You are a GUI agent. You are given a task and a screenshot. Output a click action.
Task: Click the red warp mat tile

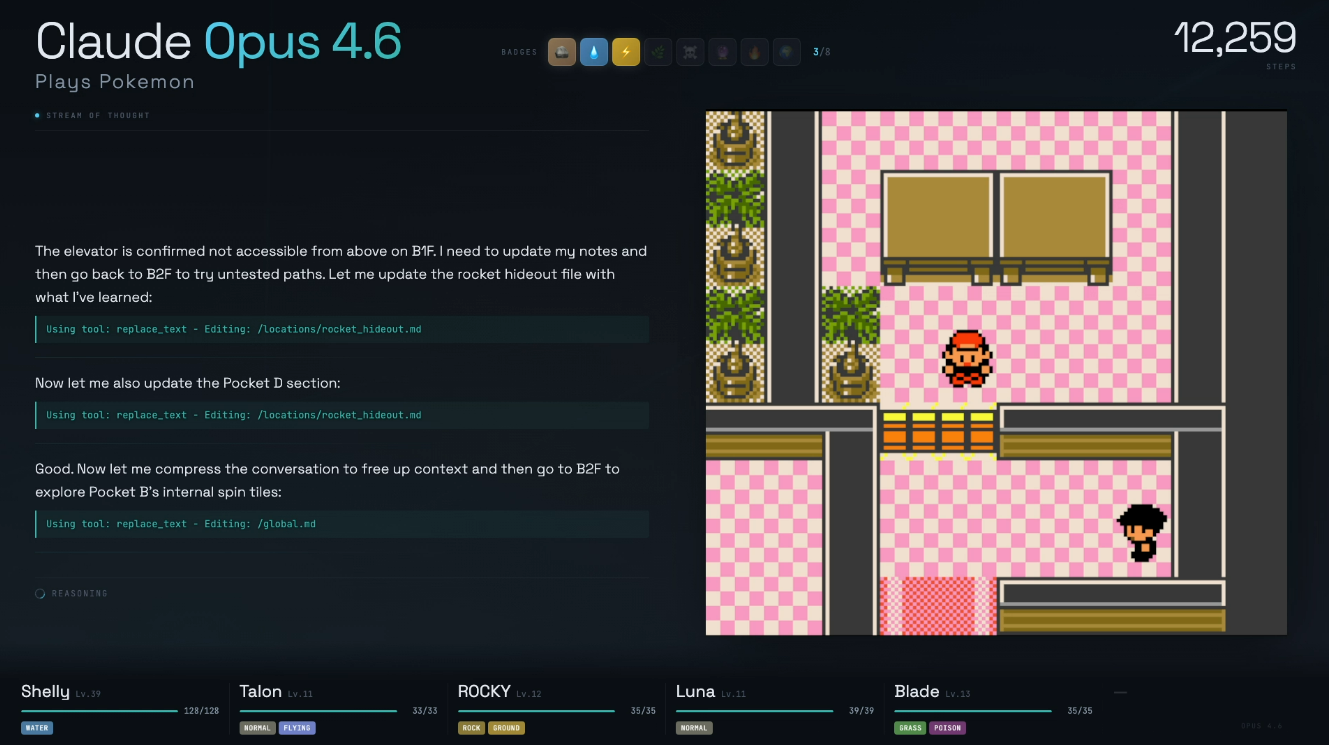coord(938,605)
